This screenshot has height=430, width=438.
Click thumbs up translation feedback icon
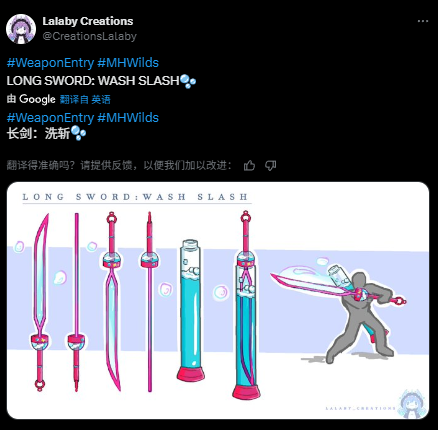pyautogui.click(x=249, y=165)
